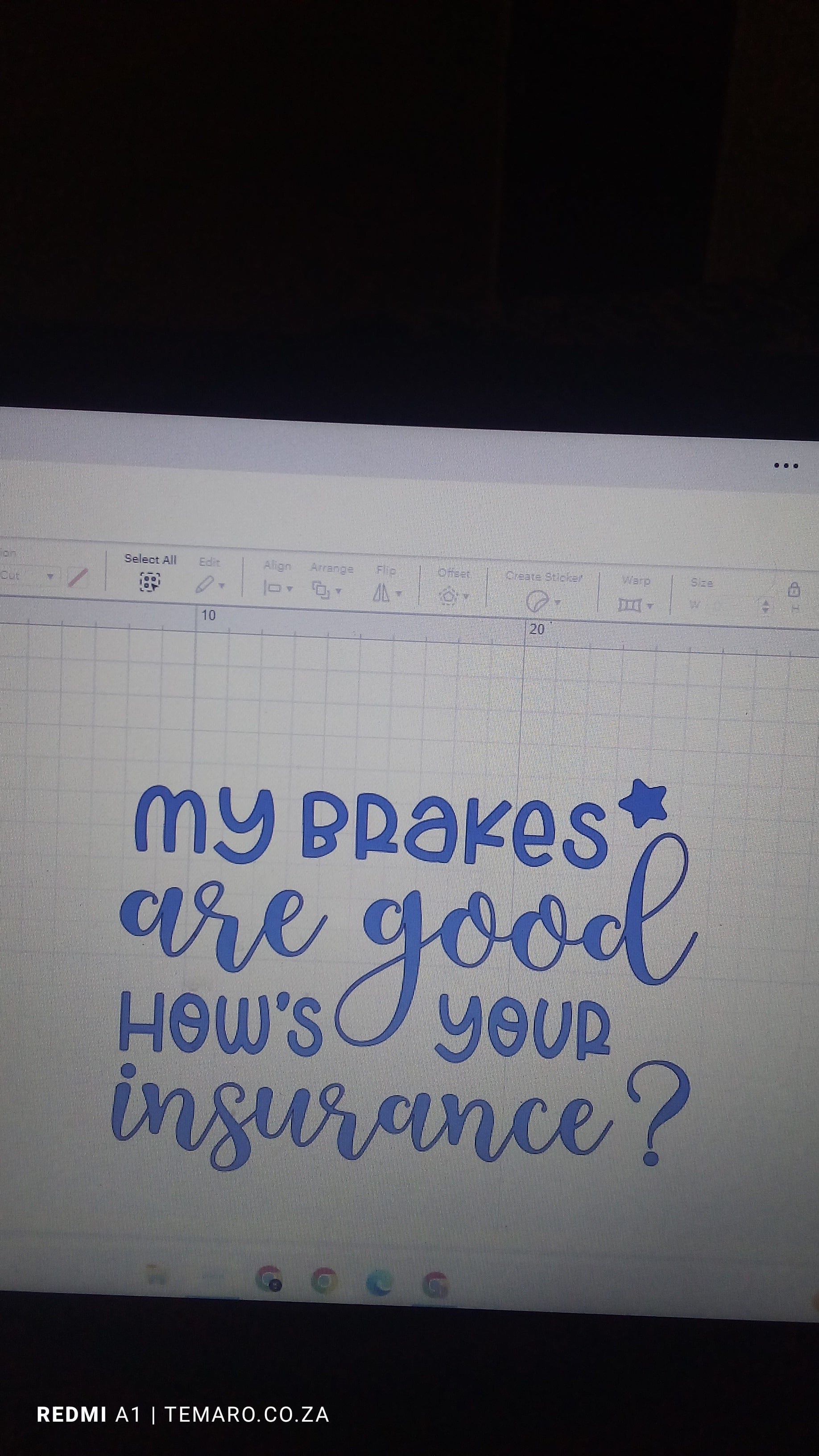The width and height of the screenshot is (819, 1456).
Task: Open the three-dots more menu
Action: [786, 466]
